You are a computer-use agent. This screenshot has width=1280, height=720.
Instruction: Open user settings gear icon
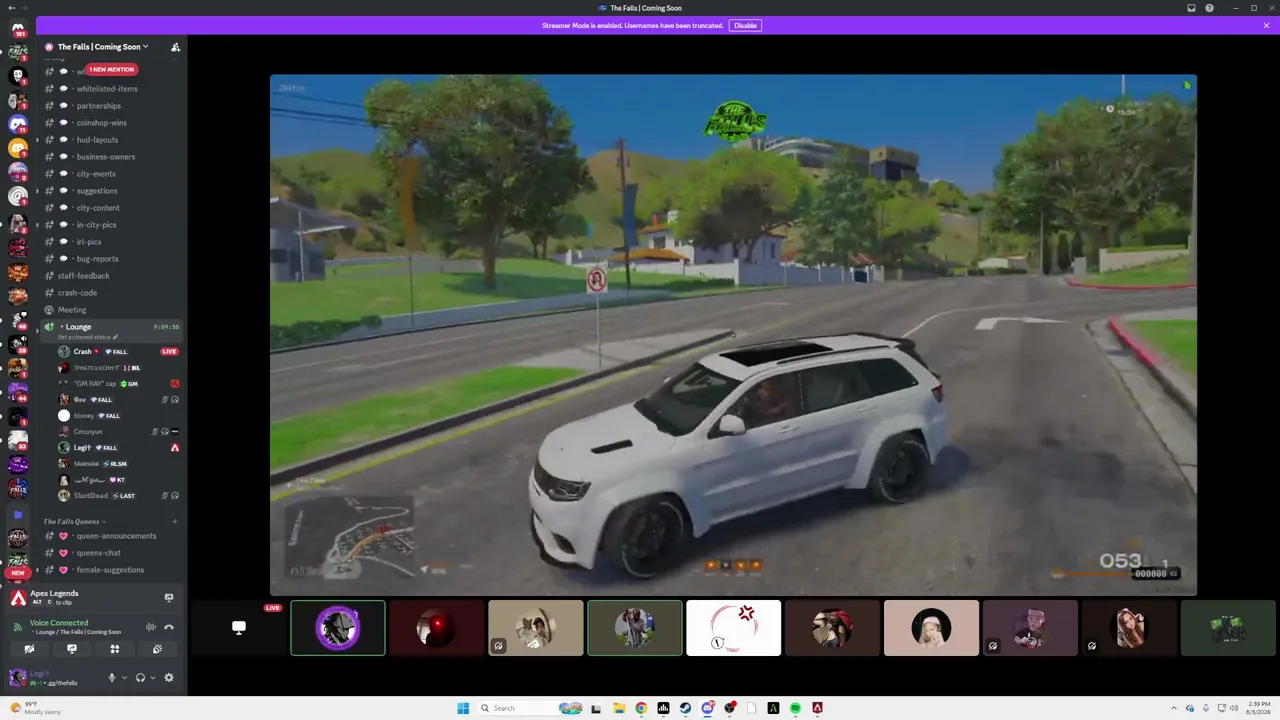point(169,678)
